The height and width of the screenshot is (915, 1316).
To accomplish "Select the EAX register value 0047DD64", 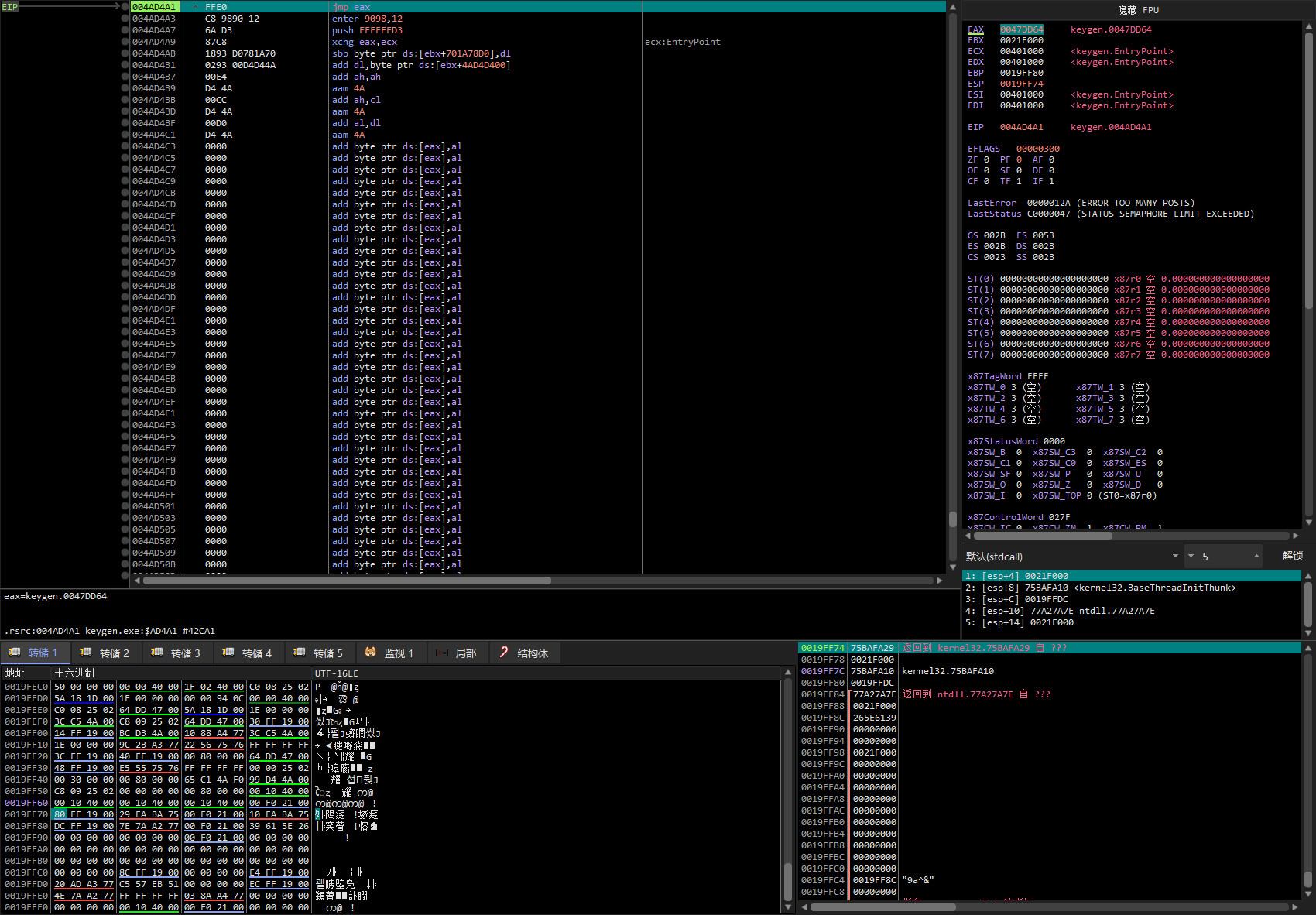I will coord(1021,29).
